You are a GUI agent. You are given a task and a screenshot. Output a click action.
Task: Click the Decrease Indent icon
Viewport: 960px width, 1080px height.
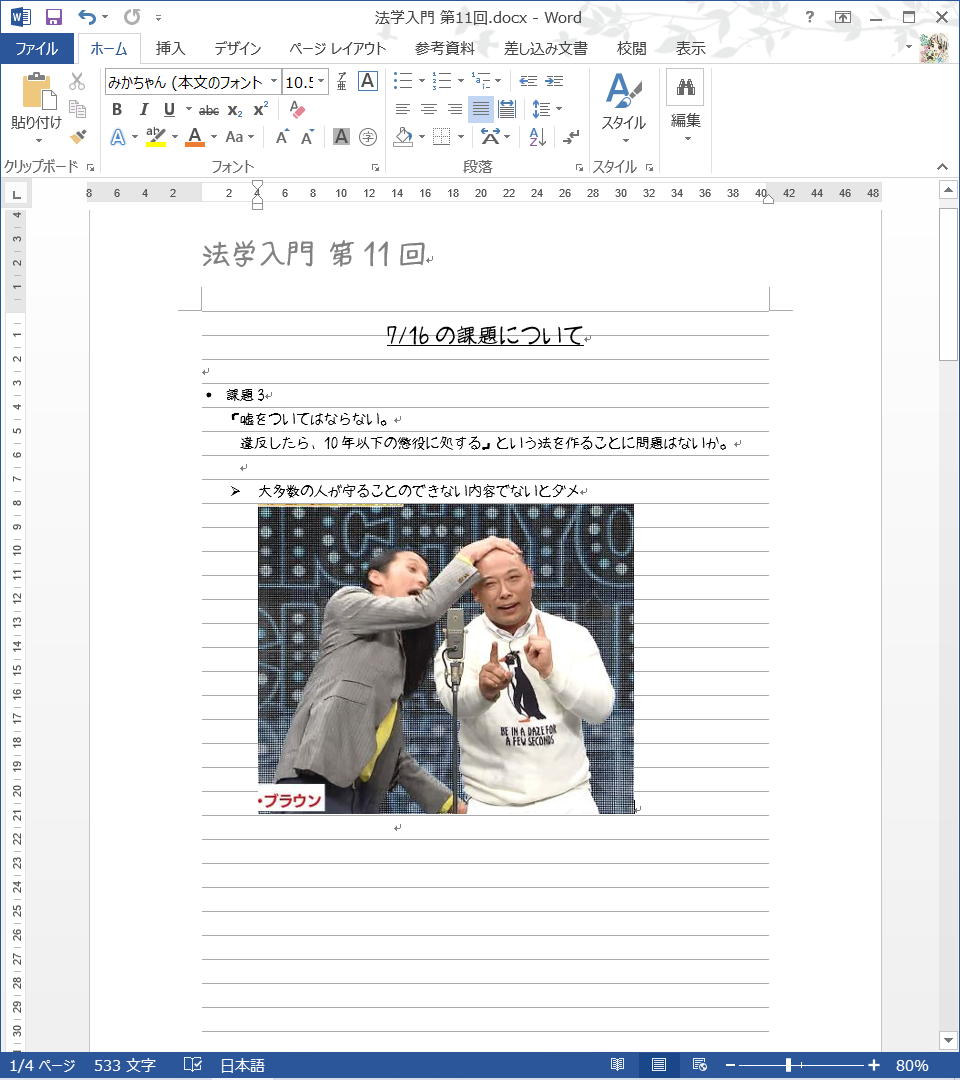(528, 81)
